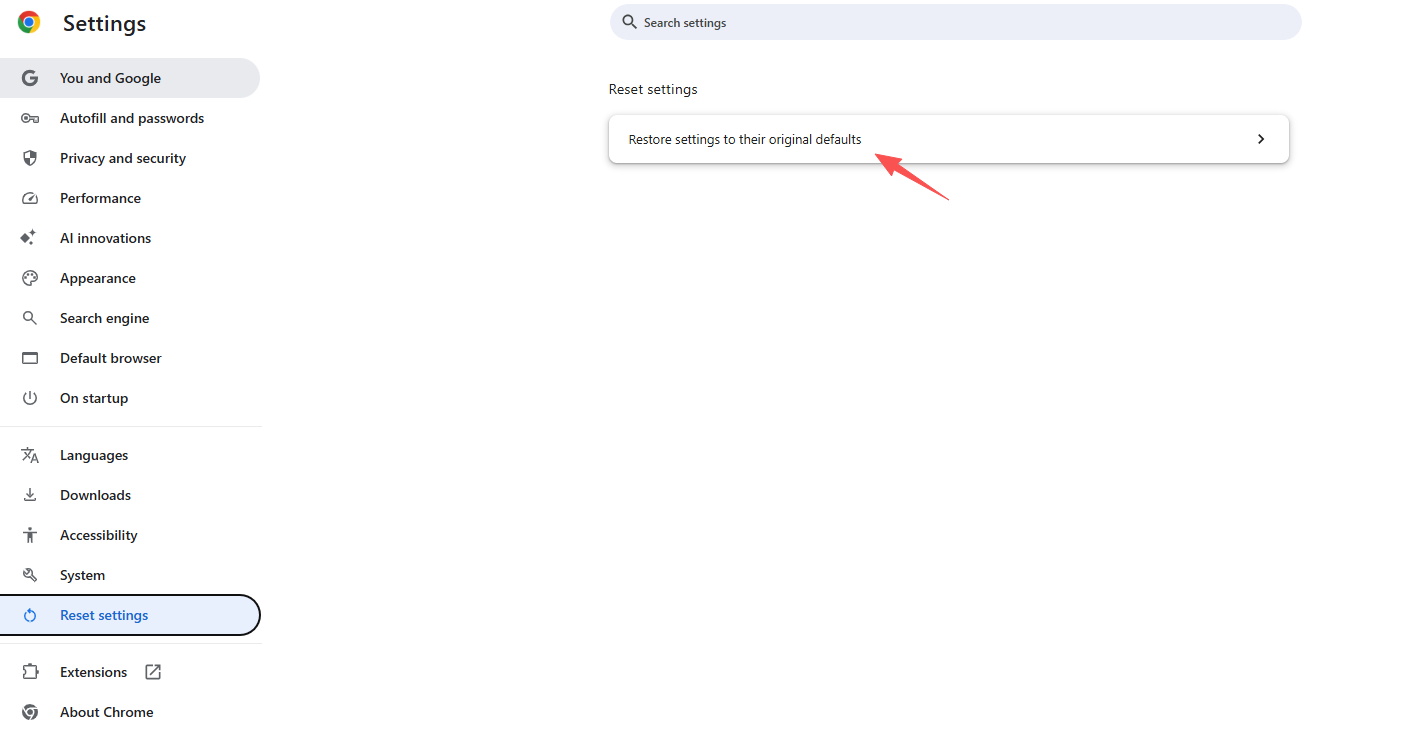Click the sparkle icon for AI innovations

tap(29, 238)
